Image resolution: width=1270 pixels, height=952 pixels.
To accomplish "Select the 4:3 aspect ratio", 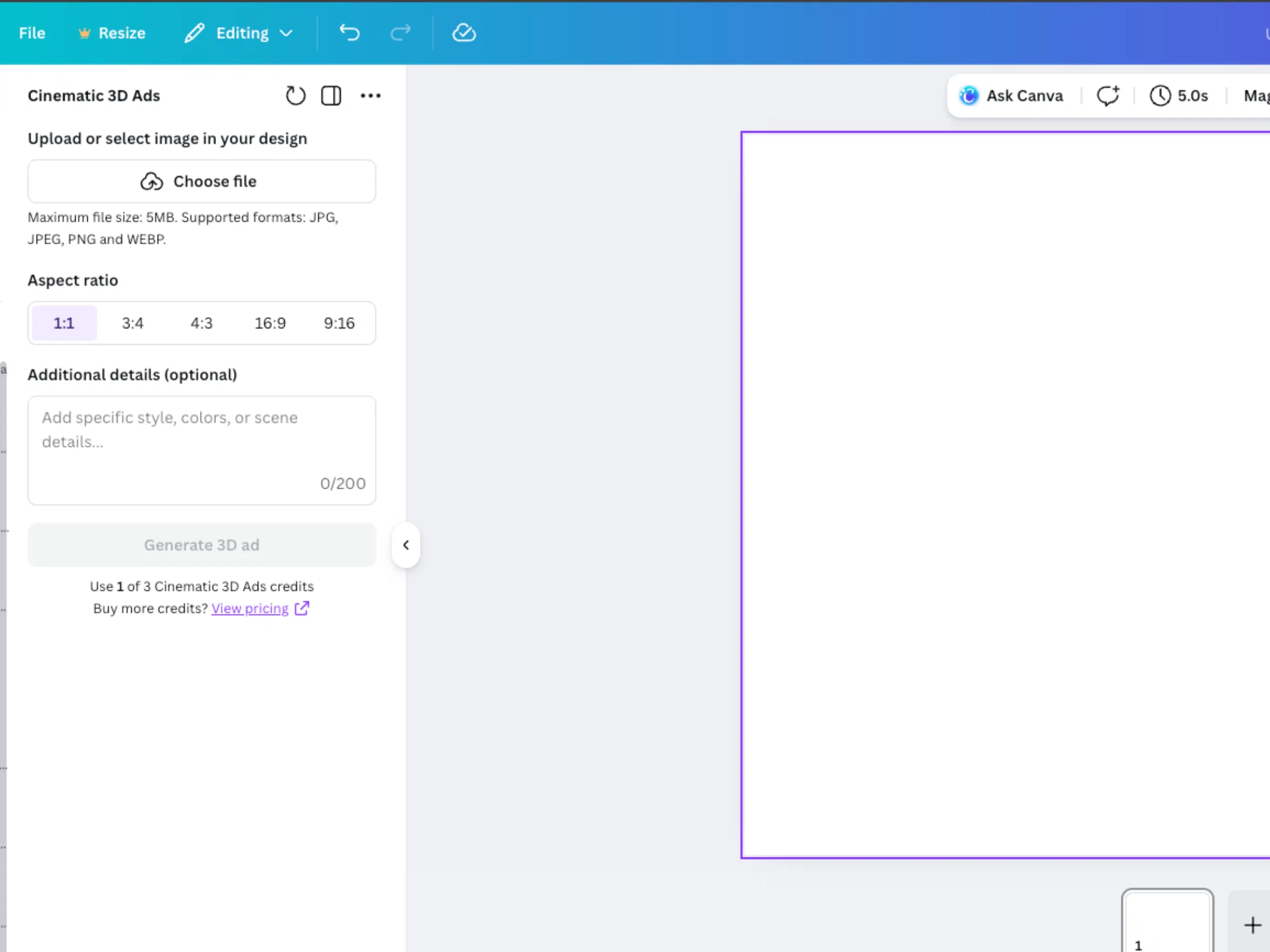I will click(x=202, y=323).
